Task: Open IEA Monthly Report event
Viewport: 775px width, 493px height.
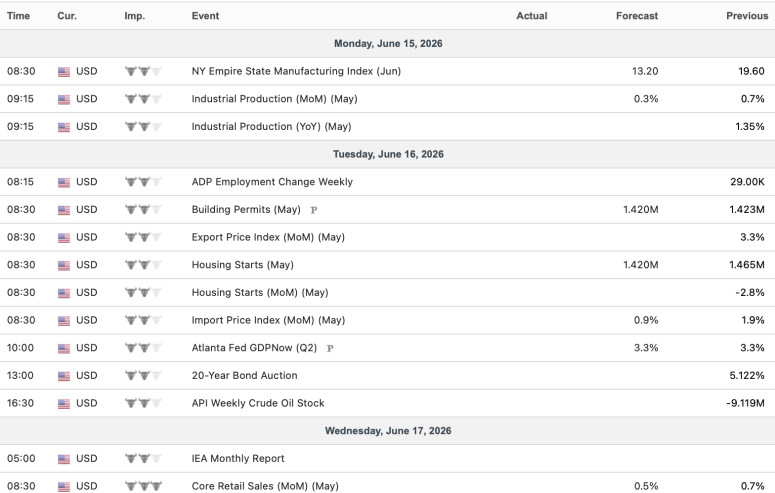Action: click(x=238, y=459)
